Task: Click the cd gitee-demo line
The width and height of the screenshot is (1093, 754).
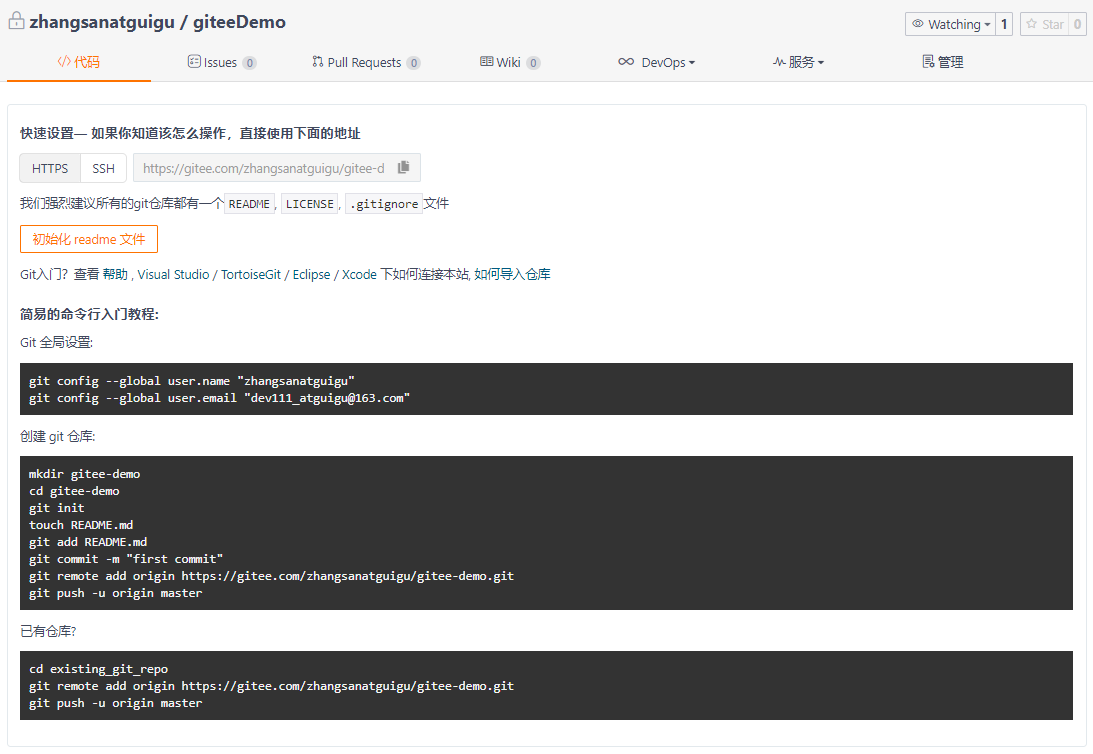Action: point(74,491)
